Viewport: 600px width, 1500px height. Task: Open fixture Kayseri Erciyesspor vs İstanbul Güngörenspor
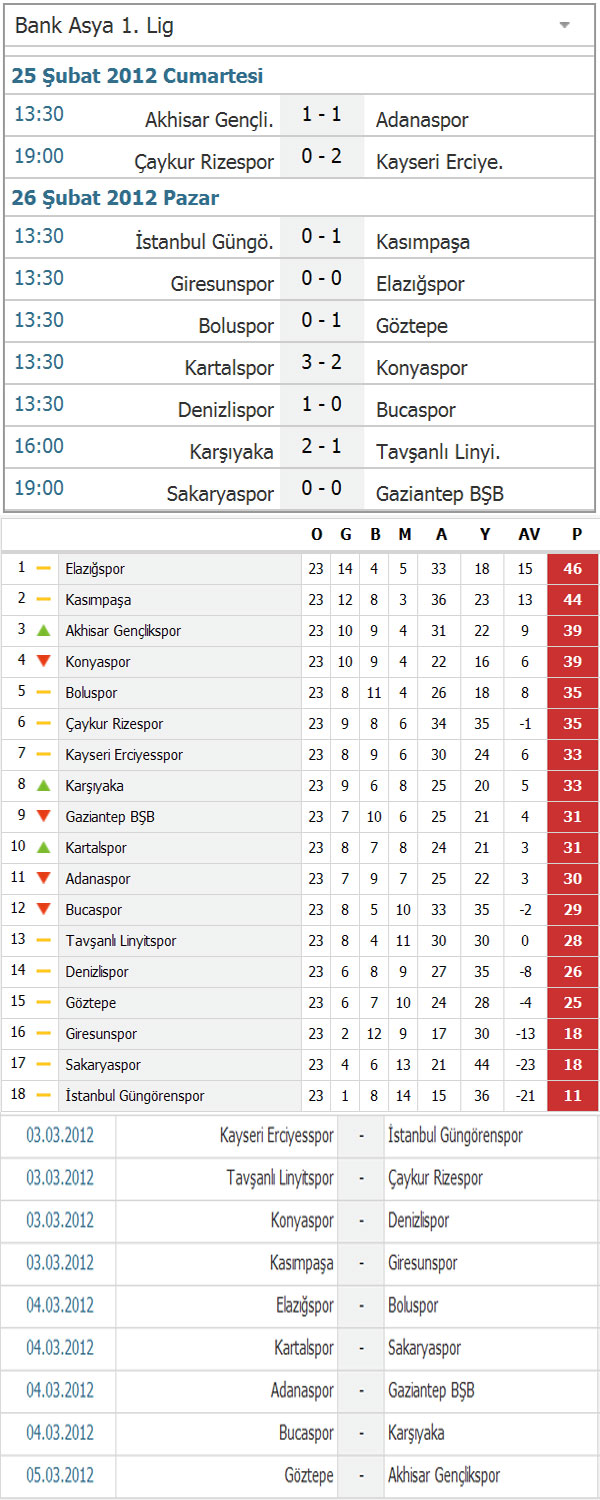point(300,1136)
